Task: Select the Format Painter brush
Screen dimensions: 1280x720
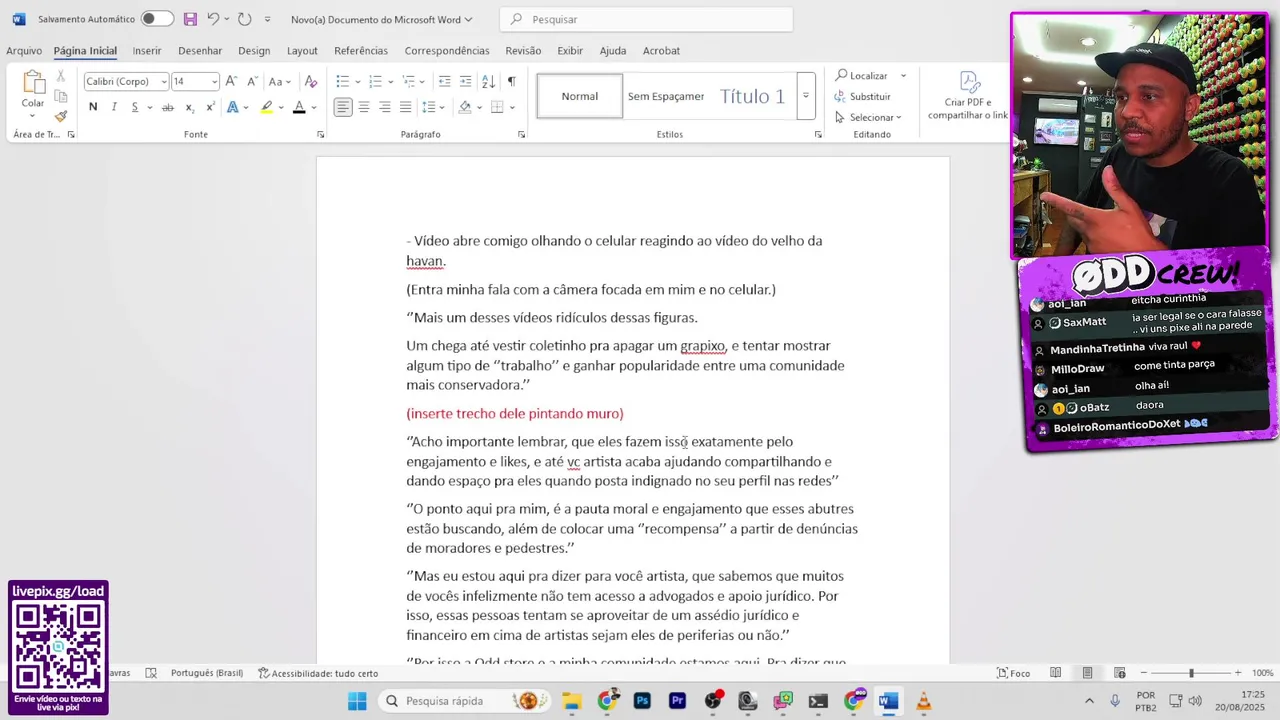Action: [x=61, y=116]
